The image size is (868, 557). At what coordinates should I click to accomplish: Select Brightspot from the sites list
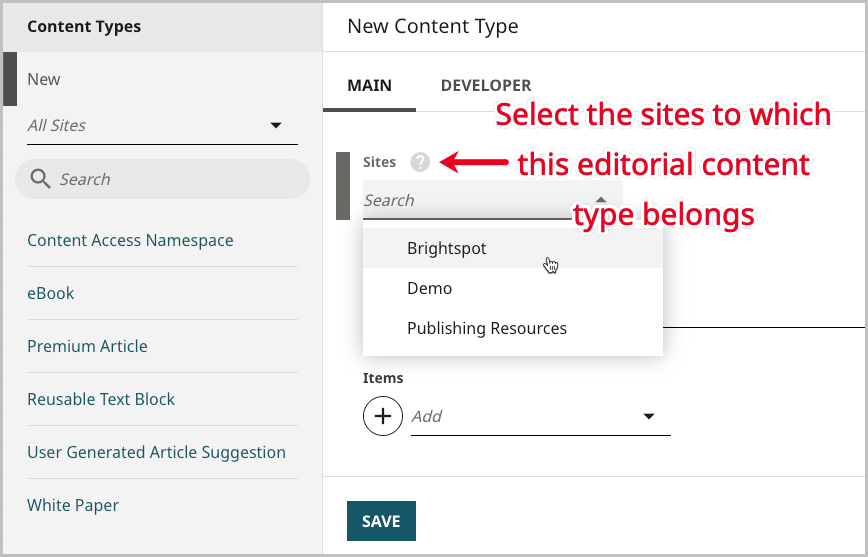pyautogui.click(x=513, y=248)
